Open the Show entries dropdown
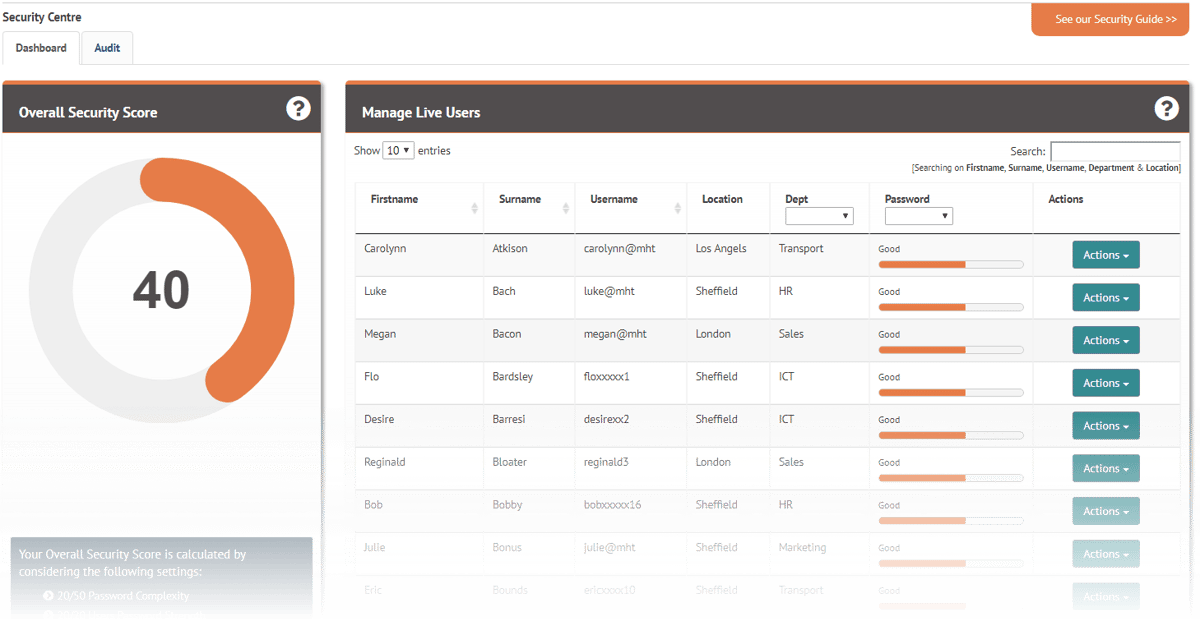This screenshot has height=621, width=1200. (397, 150)
